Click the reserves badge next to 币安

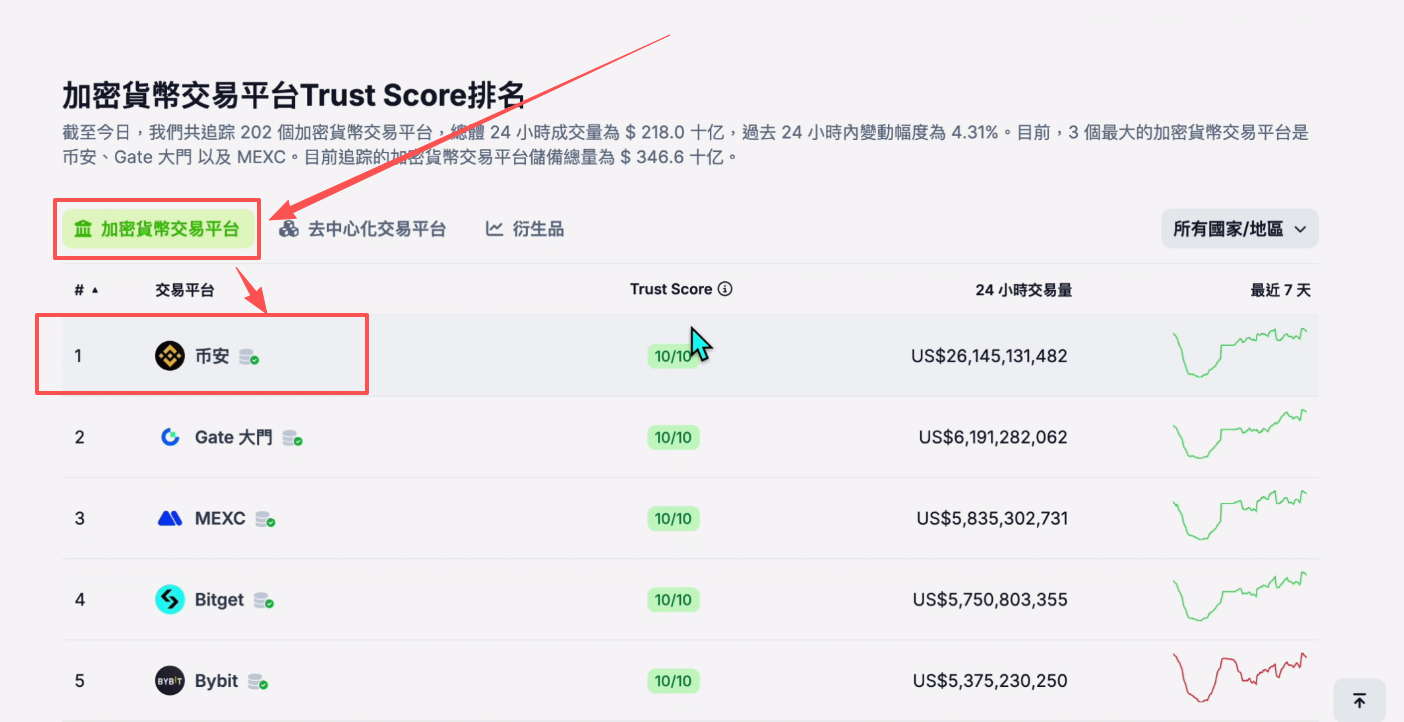coord(249,357)
